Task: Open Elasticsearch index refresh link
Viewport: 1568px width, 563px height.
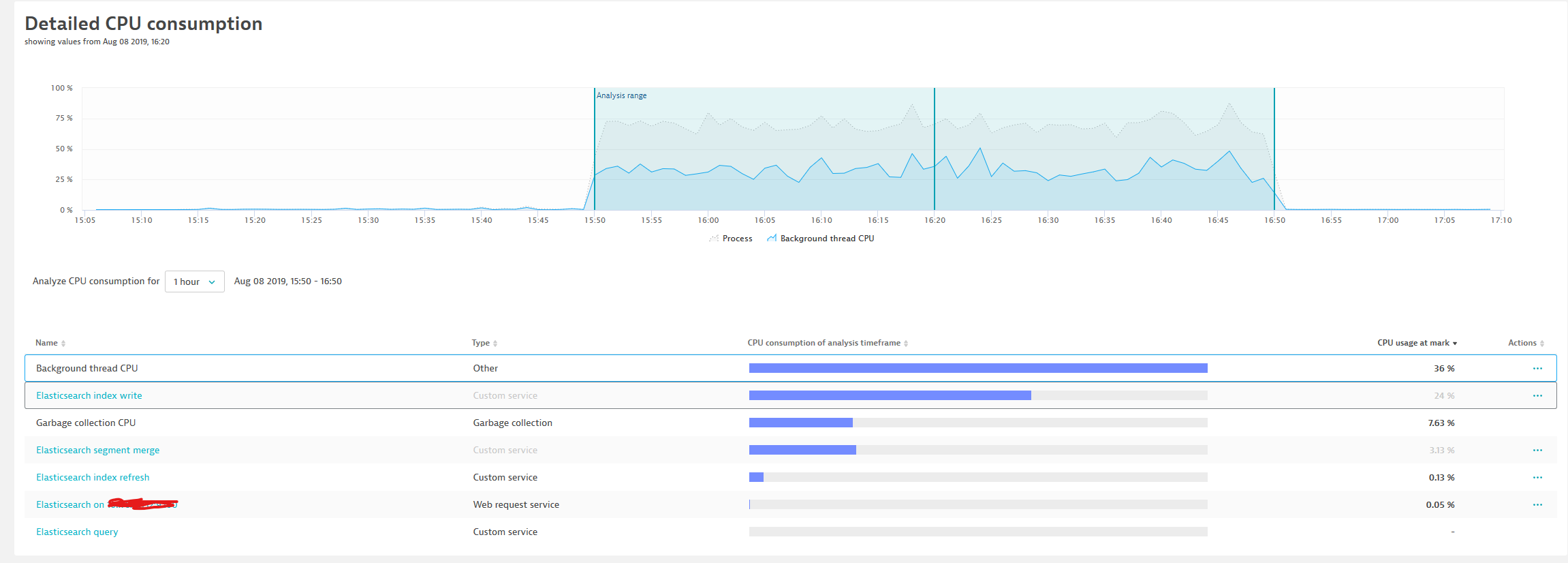Action: coord(93,477)
